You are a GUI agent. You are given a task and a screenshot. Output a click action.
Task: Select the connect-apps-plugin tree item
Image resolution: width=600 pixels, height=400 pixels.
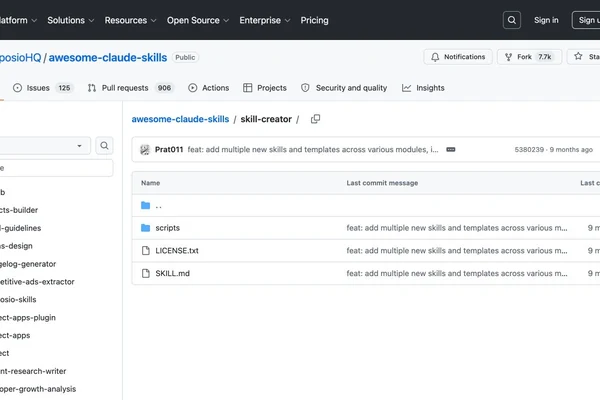(x=28, y=318)
